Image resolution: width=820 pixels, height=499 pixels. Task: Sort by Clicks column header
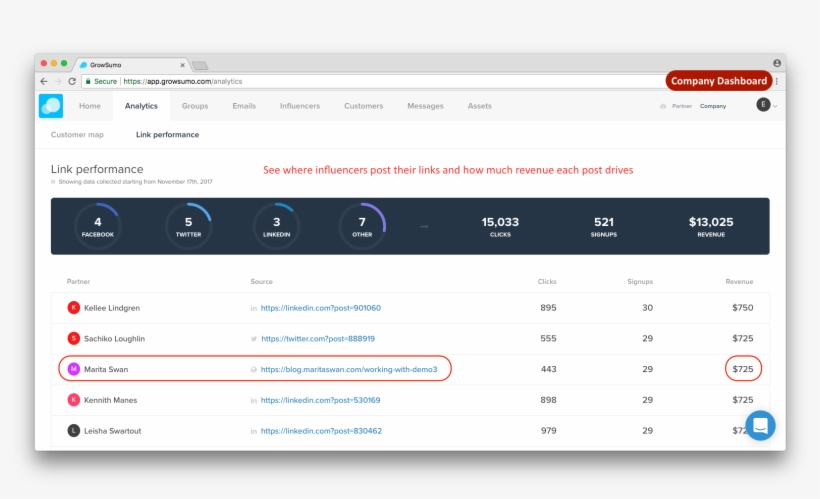tap(547, 281)
